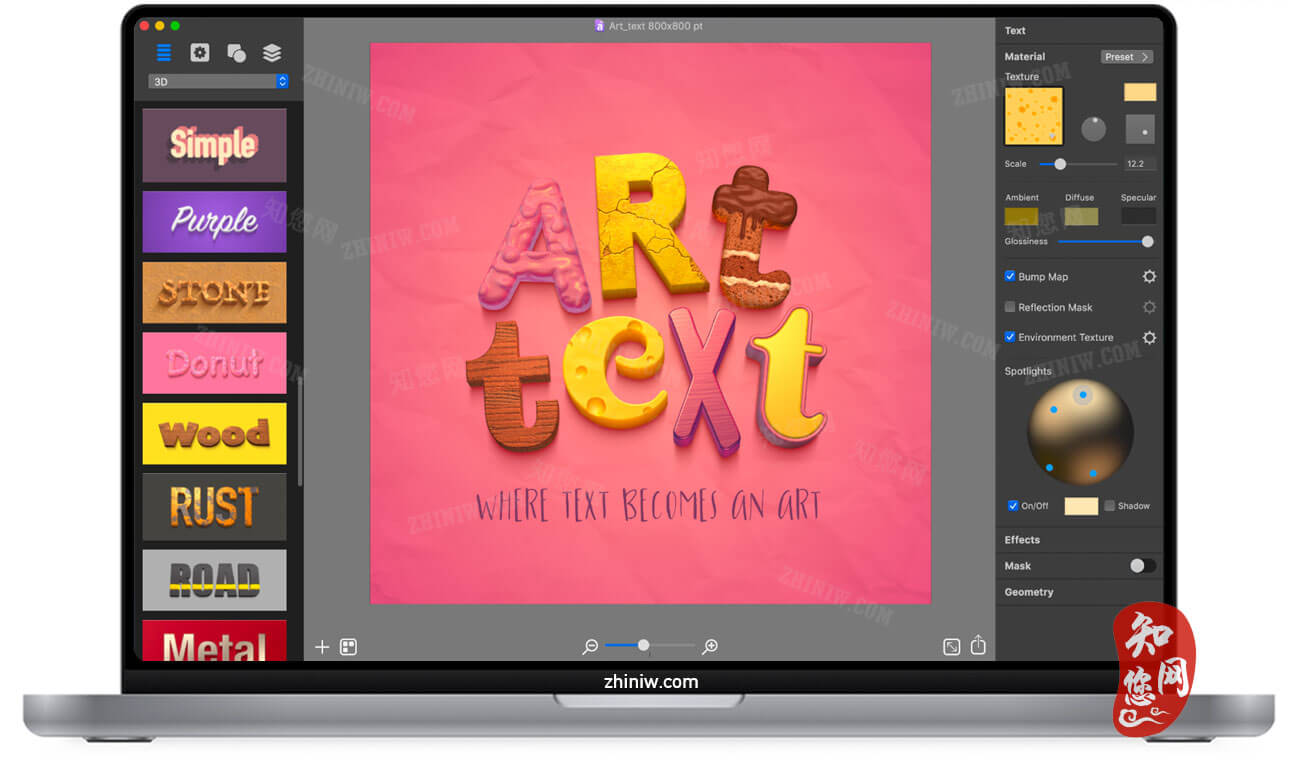
Task: Open the layers stack tab icon
Action: coord(272,53)
